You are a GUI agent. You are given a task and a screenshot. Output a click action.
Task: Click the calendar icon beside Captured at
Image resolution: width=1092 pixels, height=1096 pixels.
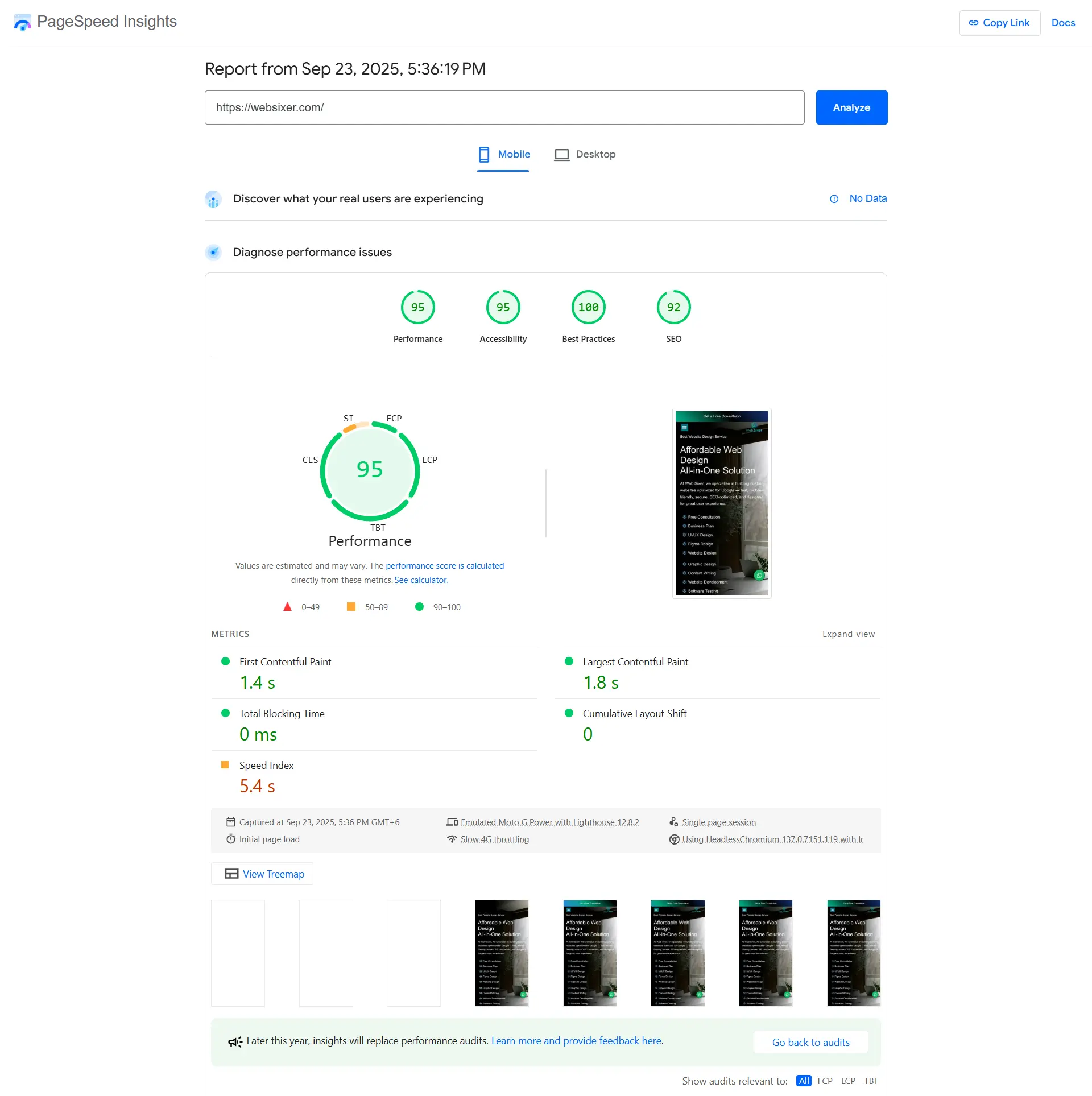click(231, 822)
